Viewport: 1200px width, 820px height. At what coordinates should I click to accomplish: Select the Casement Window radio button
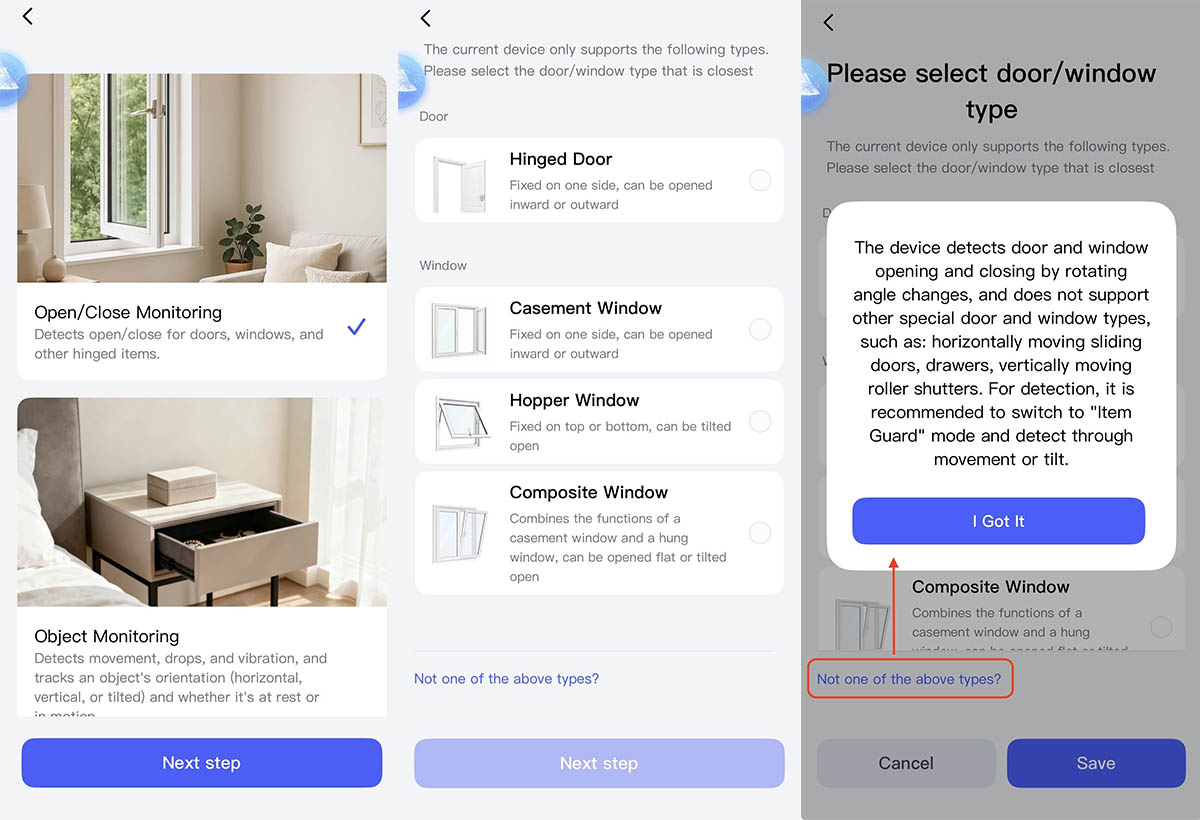click(x=760, y=329)
